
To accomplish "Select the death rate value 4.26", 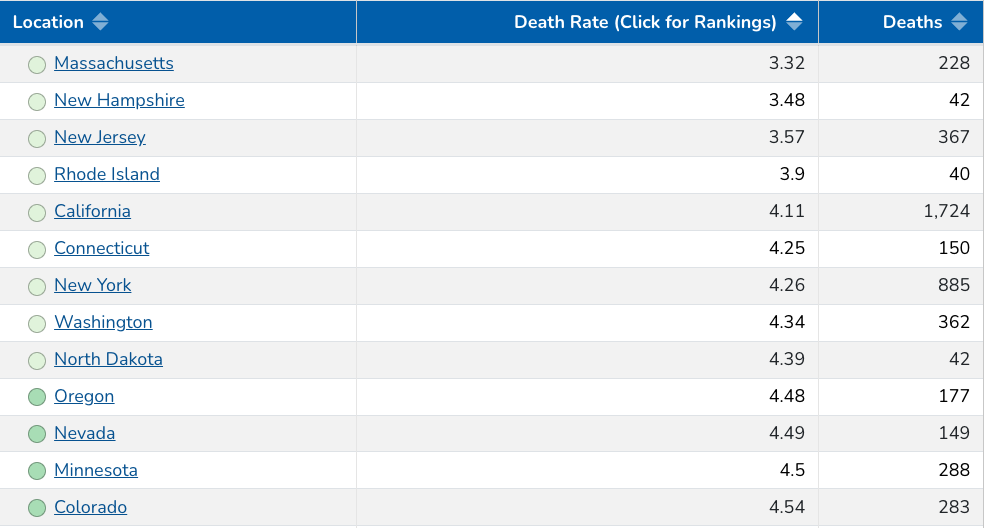I will (787, 285).
